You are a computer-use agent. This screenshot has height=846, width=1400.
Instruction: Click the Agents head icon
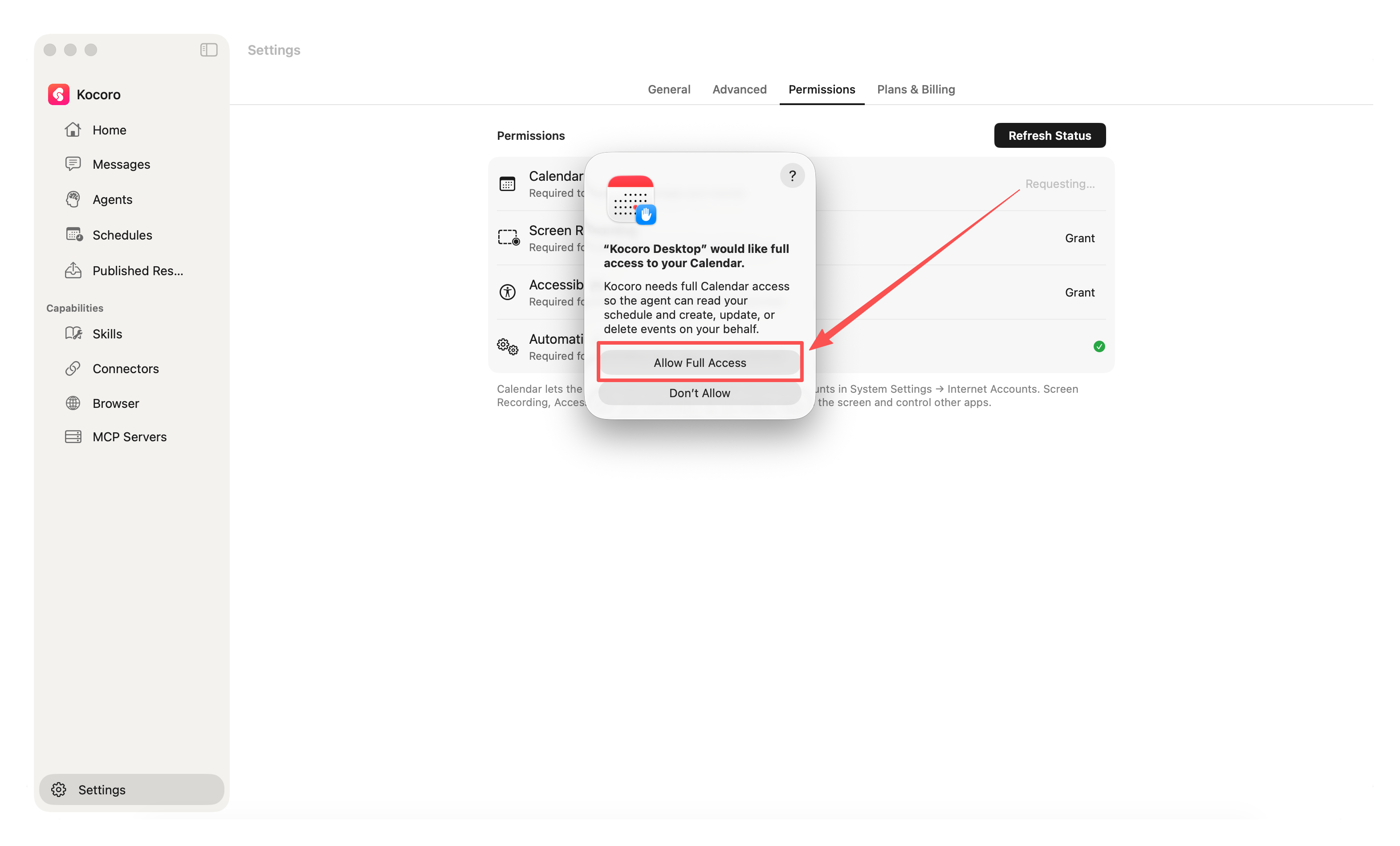click(x=73, y=199)
